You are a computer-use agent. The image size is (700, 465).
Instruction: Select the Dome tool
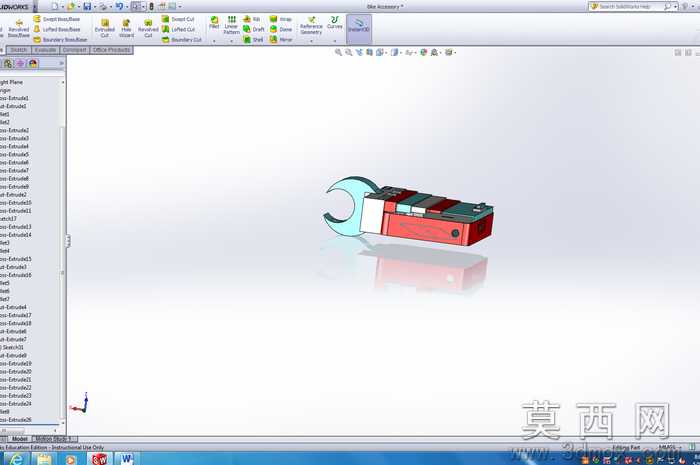tap(280, 29)
